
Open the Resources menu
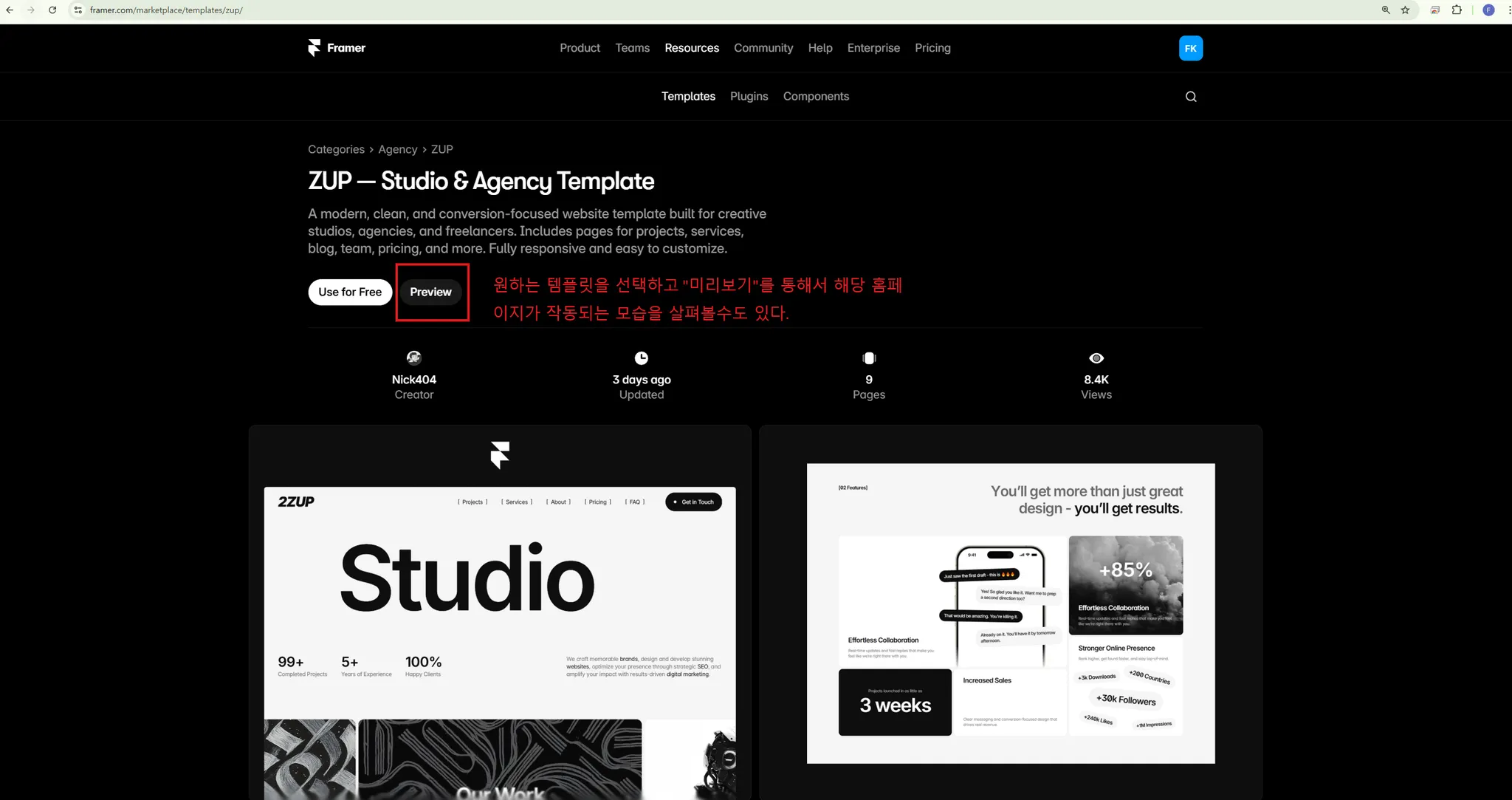coord(692,48)
